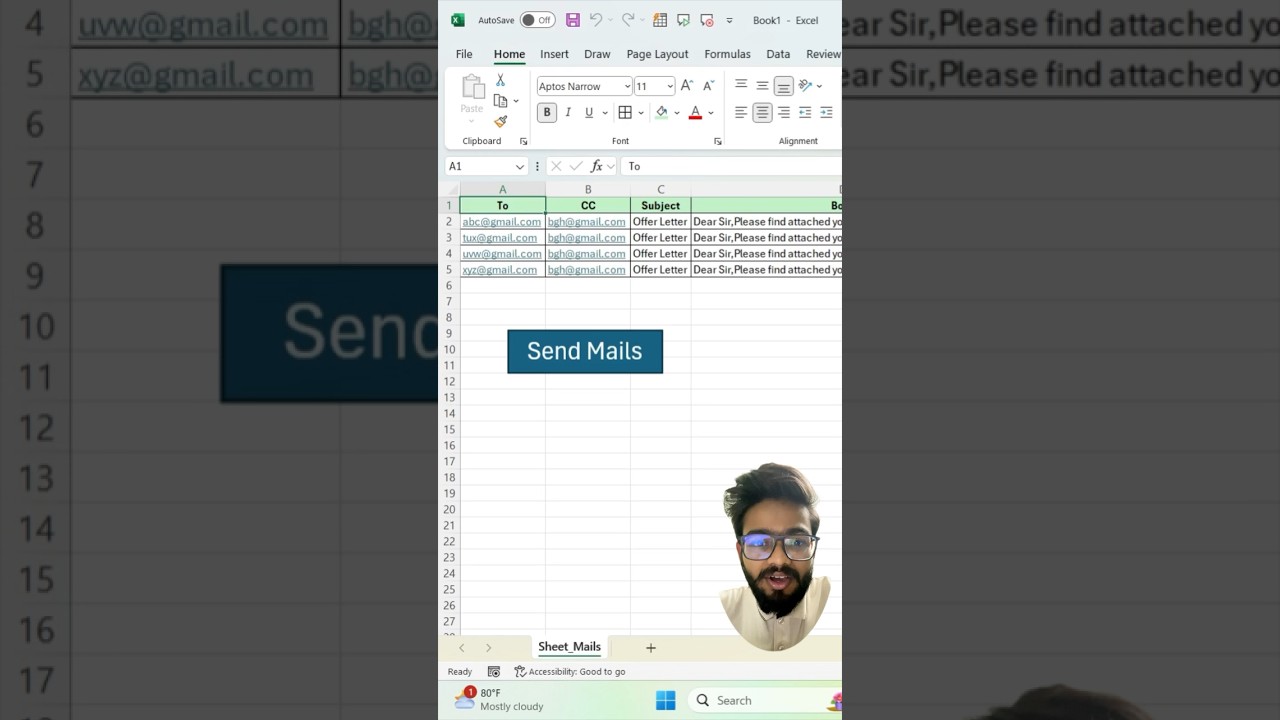Increase font size with large A icon
This screenshot has height=720, width=1280.
[687, 86]
